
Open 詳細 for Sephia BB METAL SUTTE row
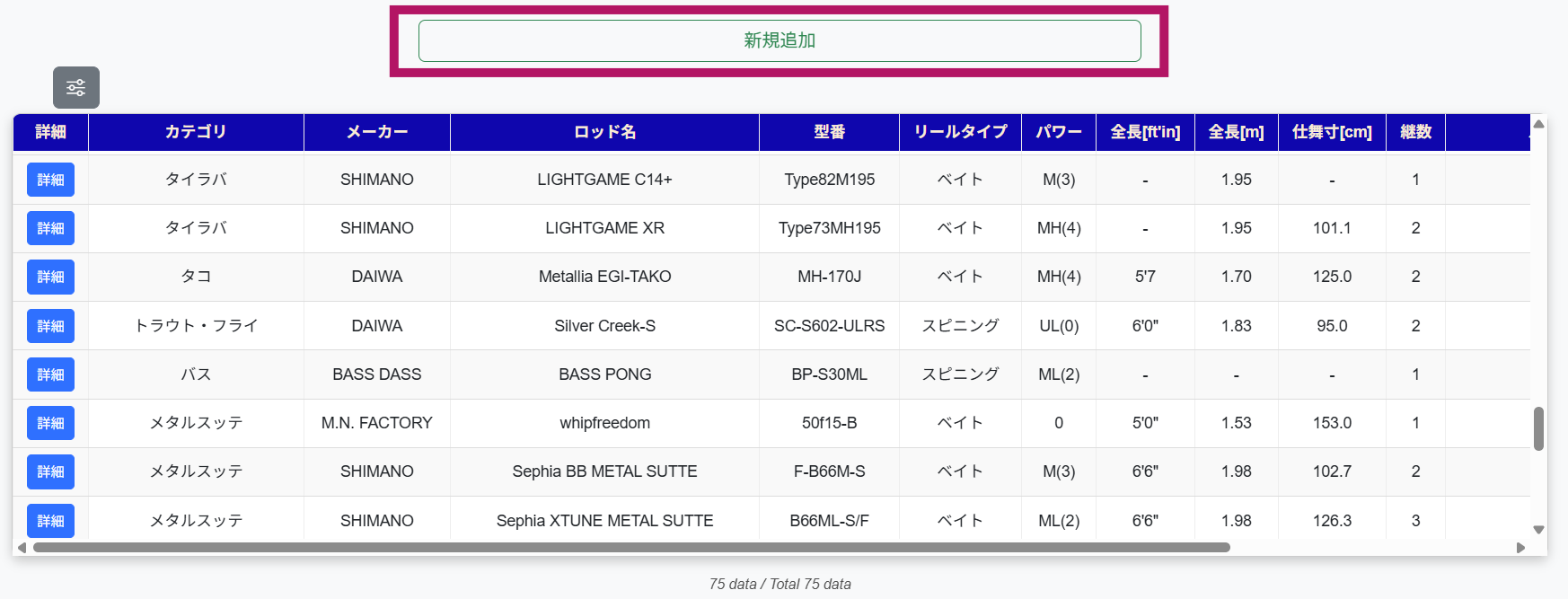(x=50, y=471)
